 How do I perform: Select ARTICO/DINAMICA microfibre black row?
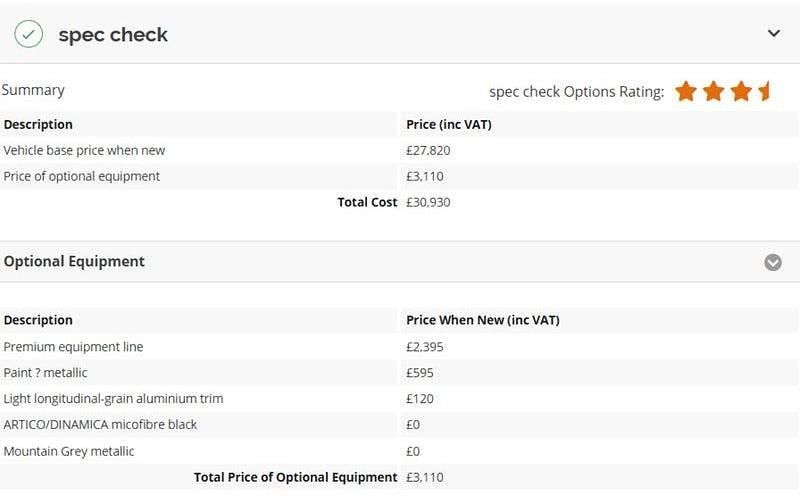click(x=100, y=425)
